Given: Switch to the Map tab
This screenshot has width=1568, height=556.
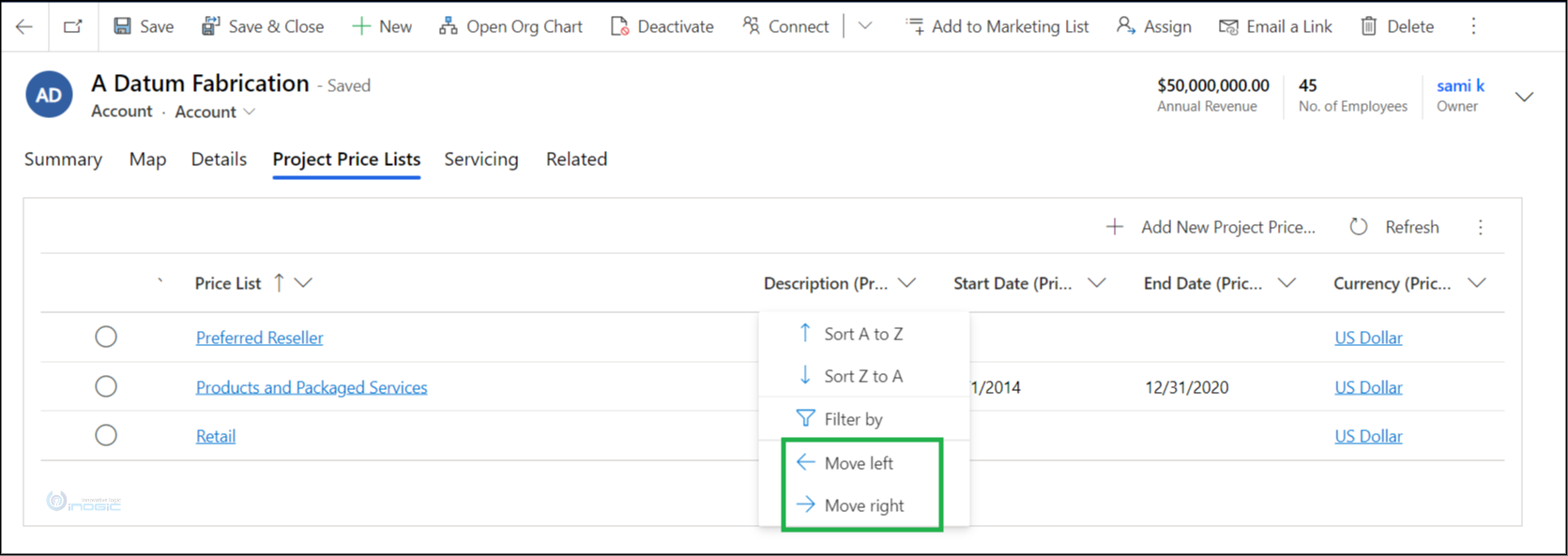Looking at the screenshot, I should [147, 159].
